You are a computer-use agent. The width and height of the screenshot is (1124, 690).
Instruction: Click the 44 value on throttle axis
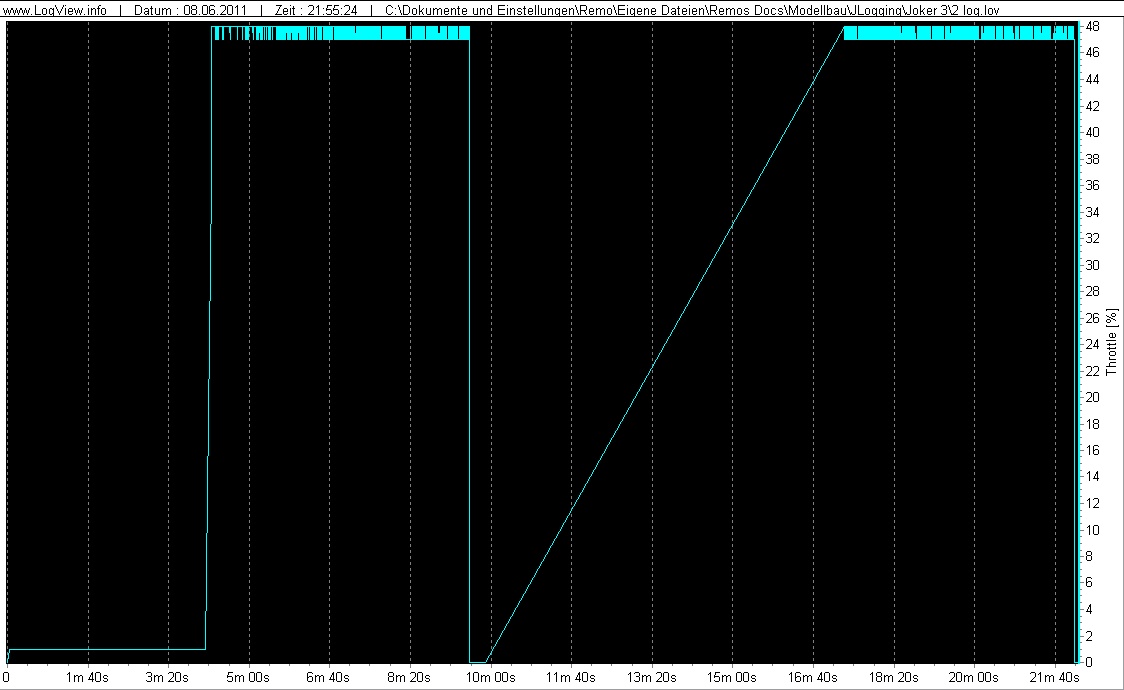pos(1092,79)
